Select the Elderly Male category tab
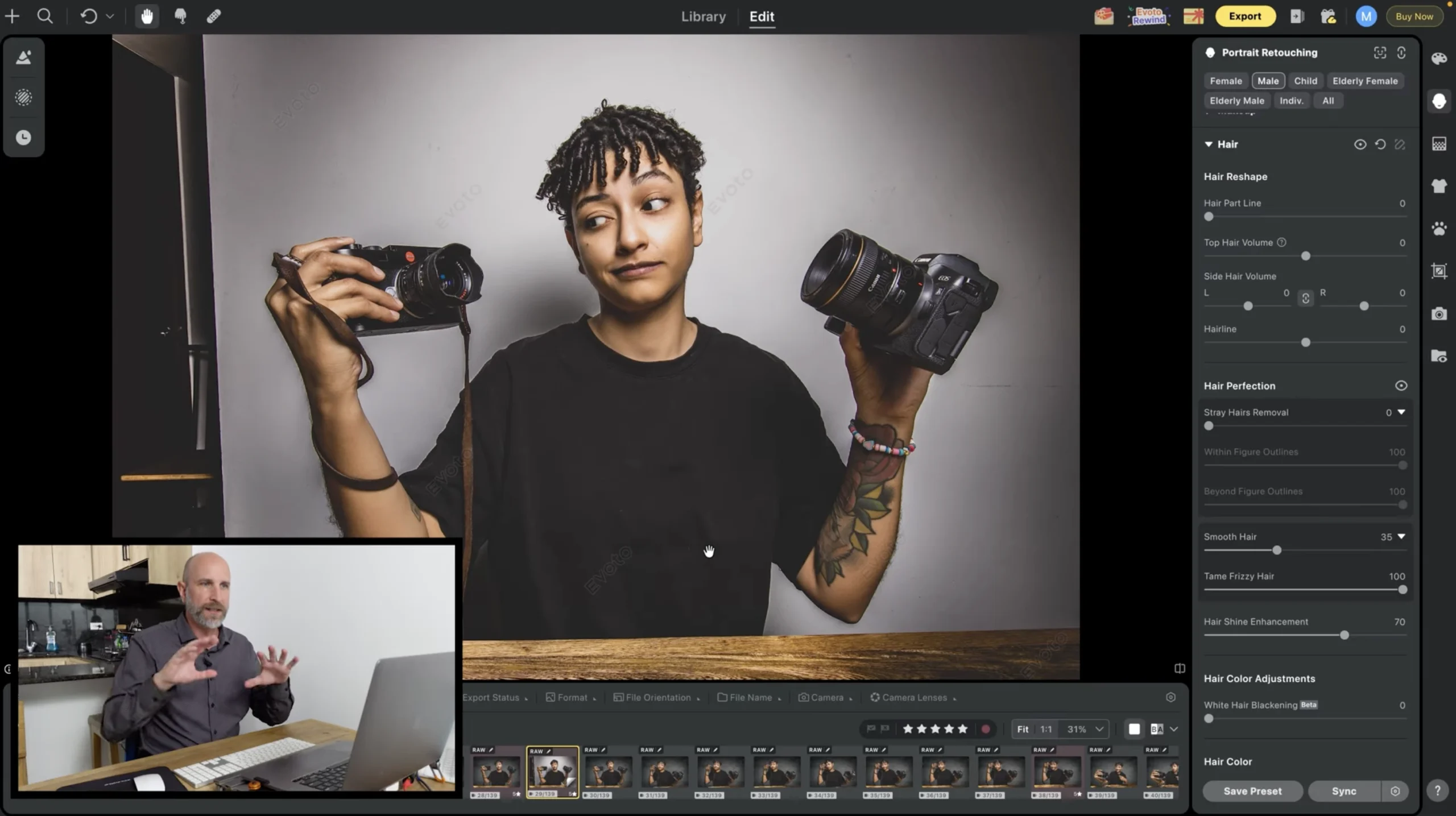This screenshot has height=816, width=1456. [1236, 101]
